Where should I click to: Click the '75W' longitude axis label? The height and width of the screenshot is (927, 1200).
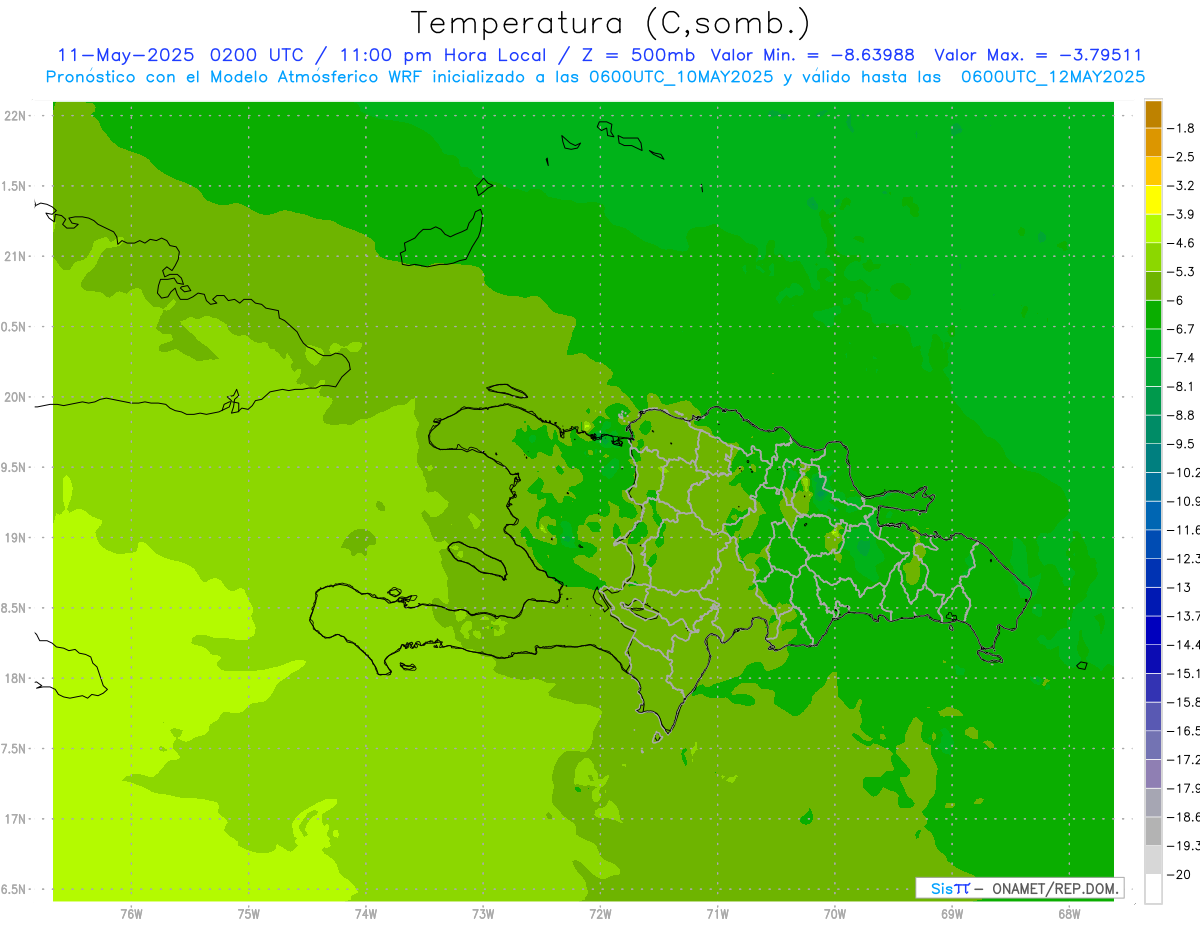click(248, 914)
